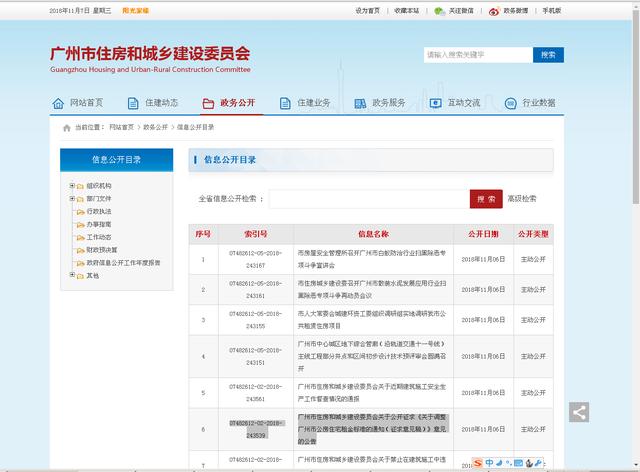Open 住建动态 navigation tab

pos(153,103)
